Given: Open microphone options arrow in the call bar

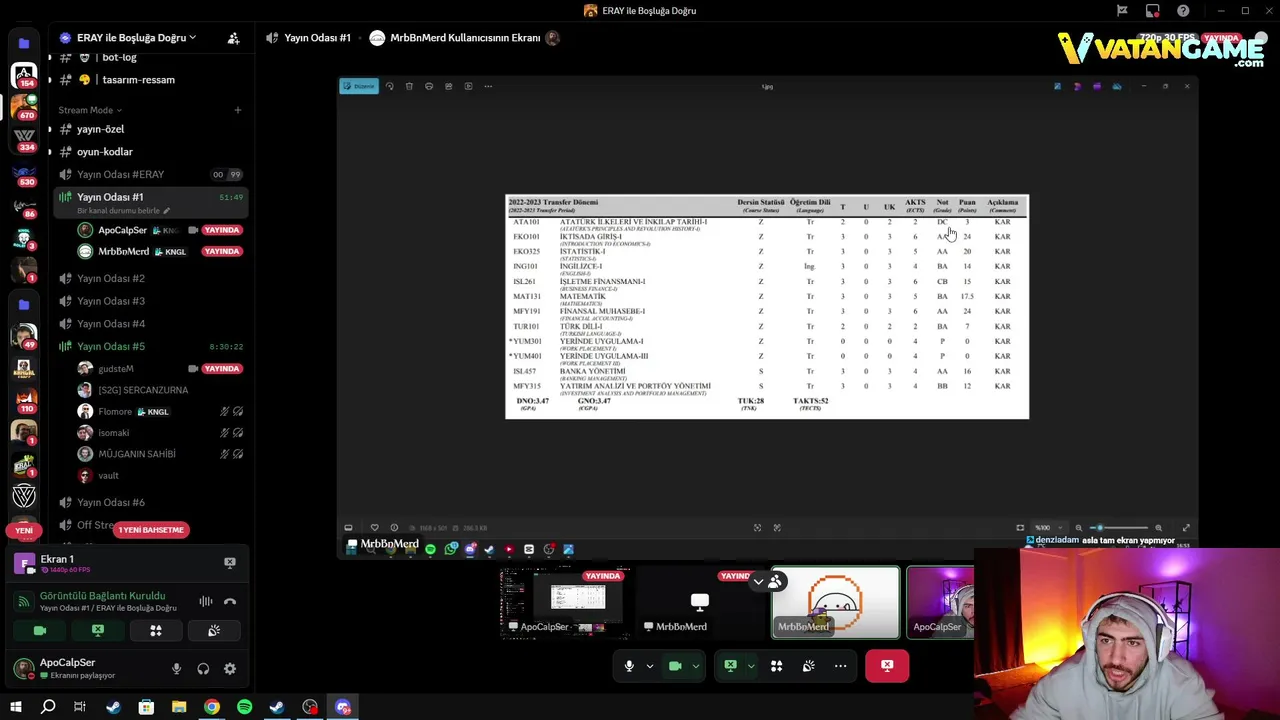Looking at the screenshot, I should tap(650, 666).
